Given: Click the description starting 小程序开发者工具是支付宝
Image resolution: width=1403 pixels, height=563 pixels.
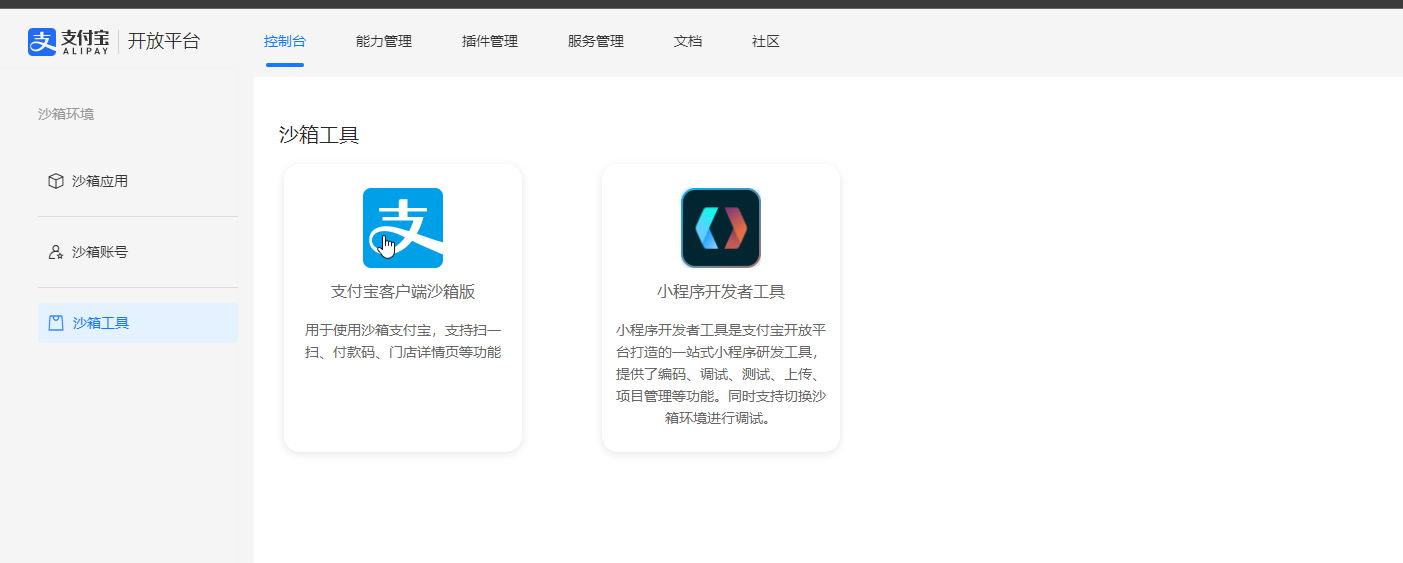Looking at the screenshot, I should (x=721, y=374).
